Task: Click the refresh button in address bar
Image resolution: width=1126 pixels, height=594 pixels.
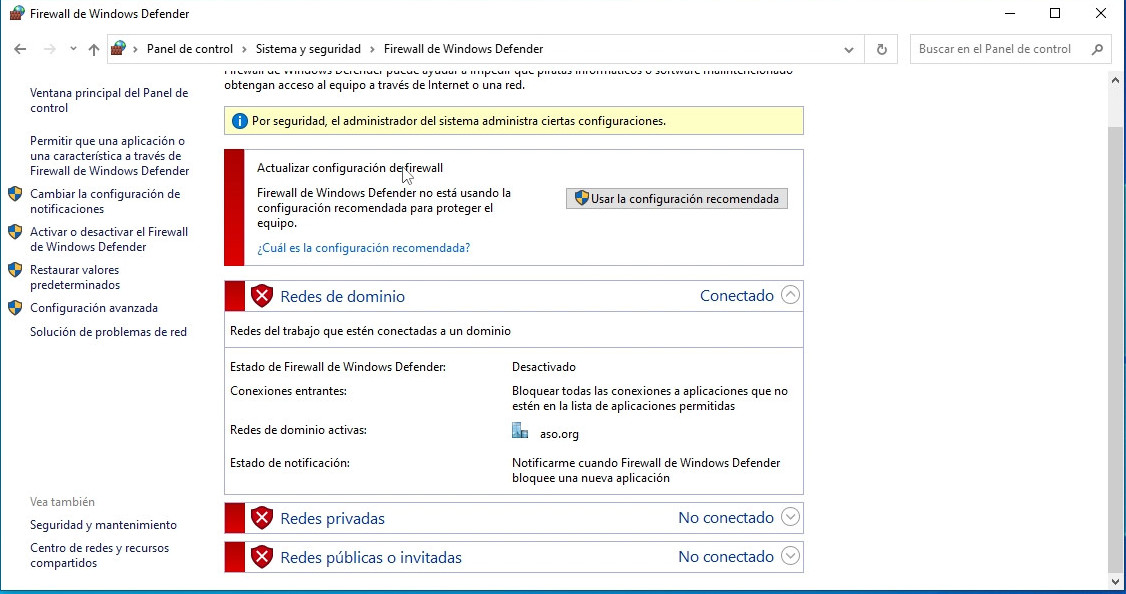Action: coord(881,49)
